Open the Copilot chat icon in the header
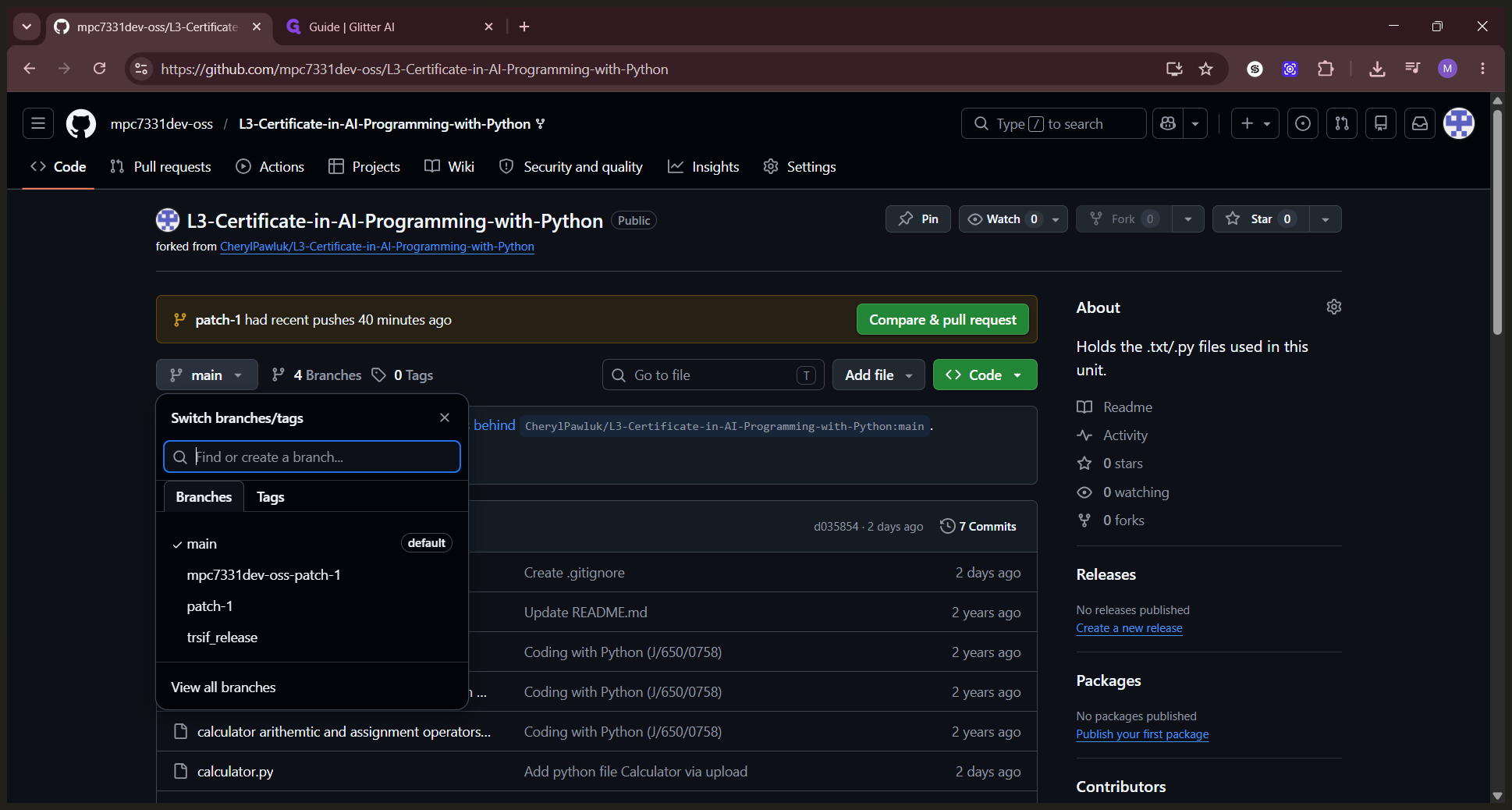 [x=1168, y=123]
